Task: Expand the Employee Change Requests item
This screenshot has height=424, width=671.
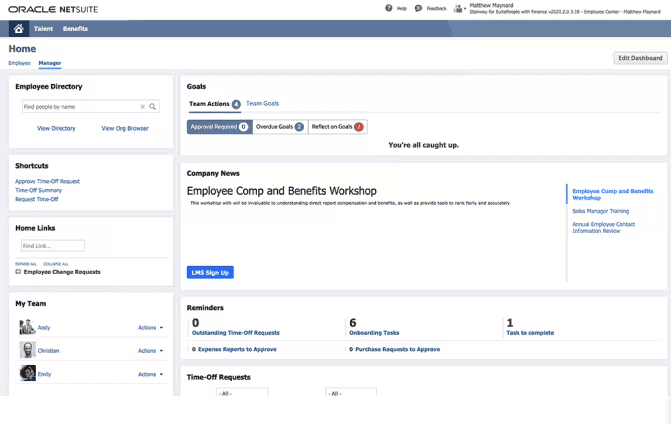Action: (18, 272)
